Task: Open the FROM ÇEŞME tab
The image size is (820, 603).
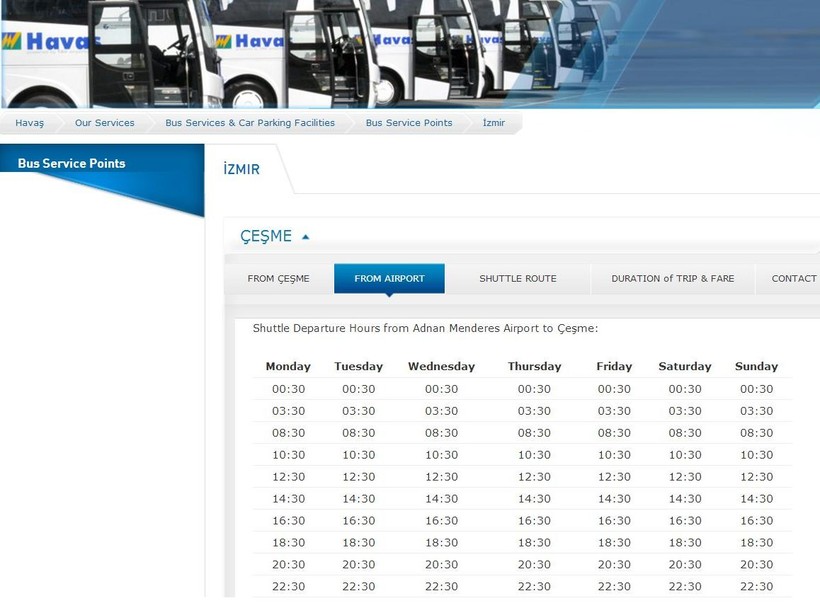Action: tap(278, 279)
